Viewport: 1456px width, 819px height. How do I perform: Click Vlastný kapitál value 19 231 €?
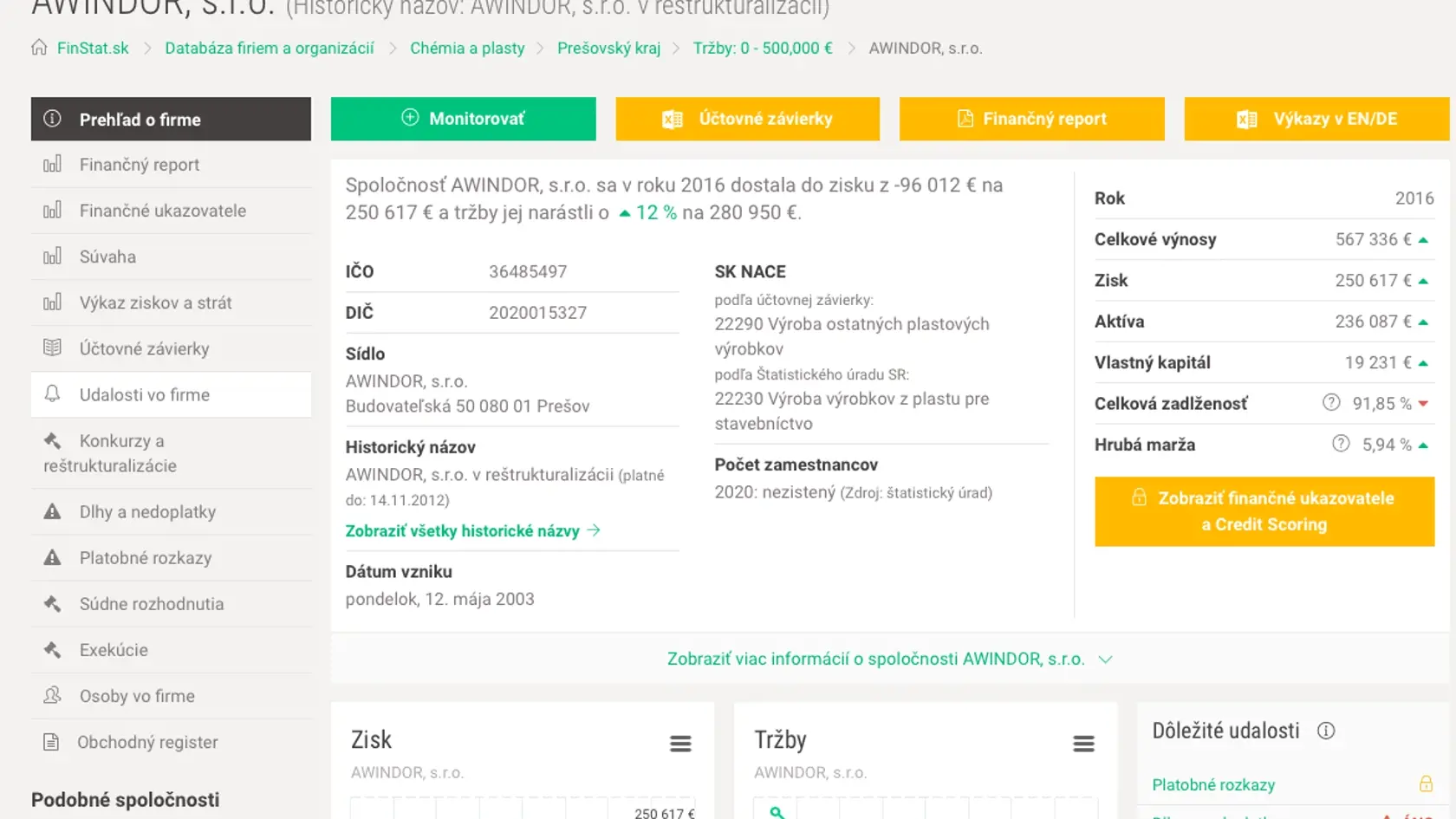pos(1378,361)
